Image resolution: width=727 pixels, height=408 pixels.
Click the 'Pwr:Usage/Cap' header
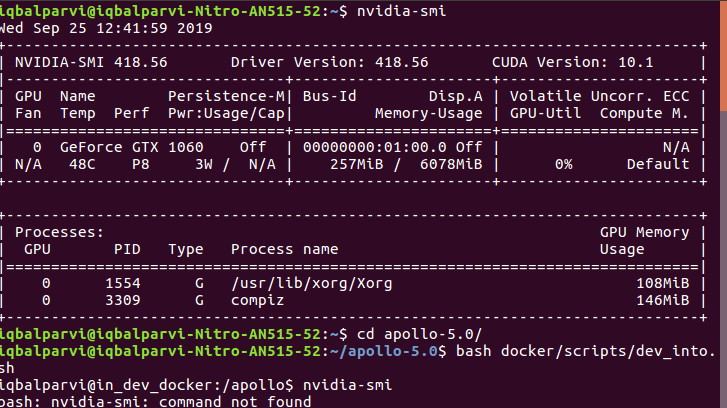click(226, 113)
